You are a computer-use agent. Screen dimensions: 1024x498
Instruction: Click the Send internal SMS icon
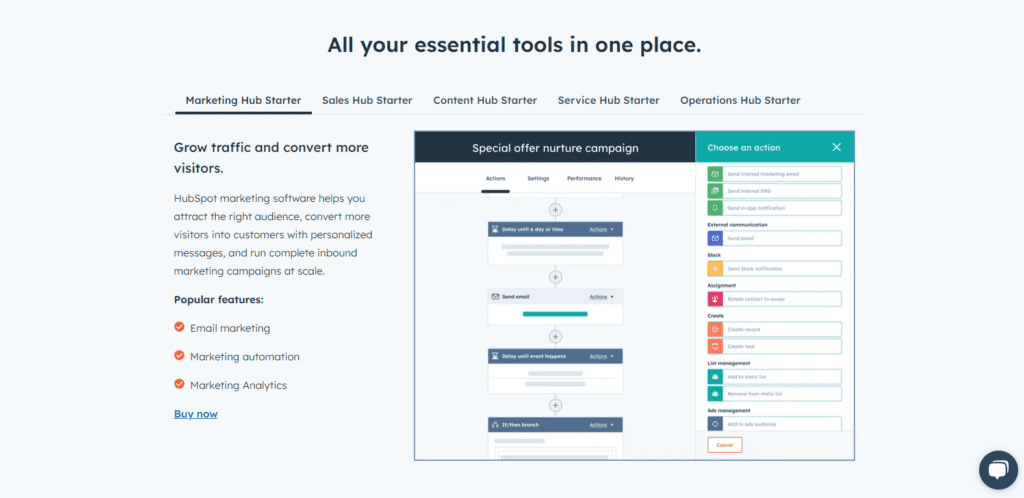(x=715, y=191)
